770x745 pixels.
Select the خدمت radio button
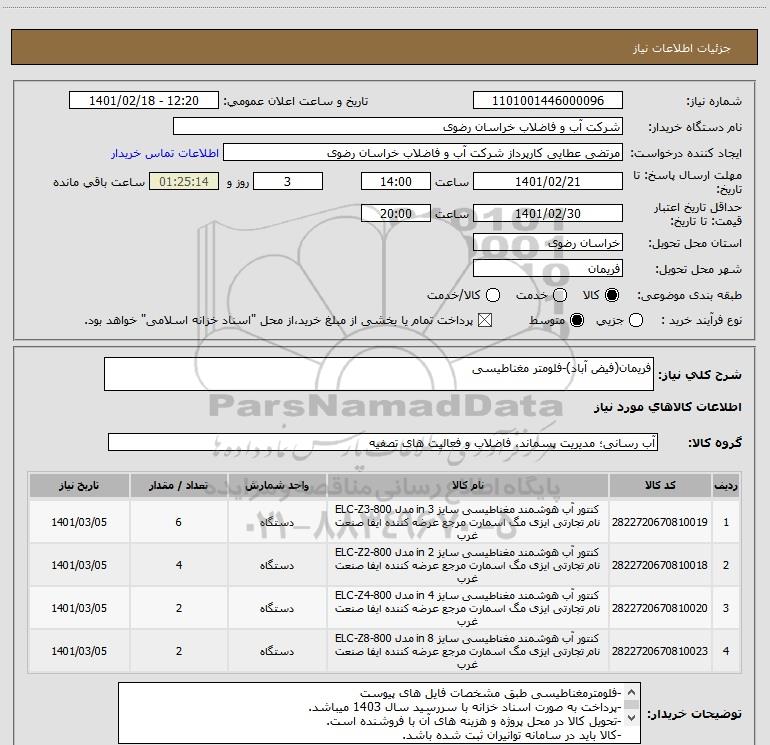[x=560, y=295]
